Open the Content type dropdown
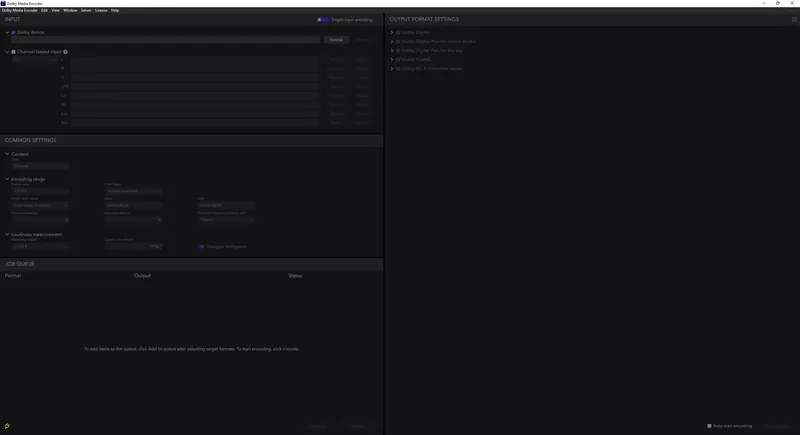800x435 pixels. click(40, 166)
